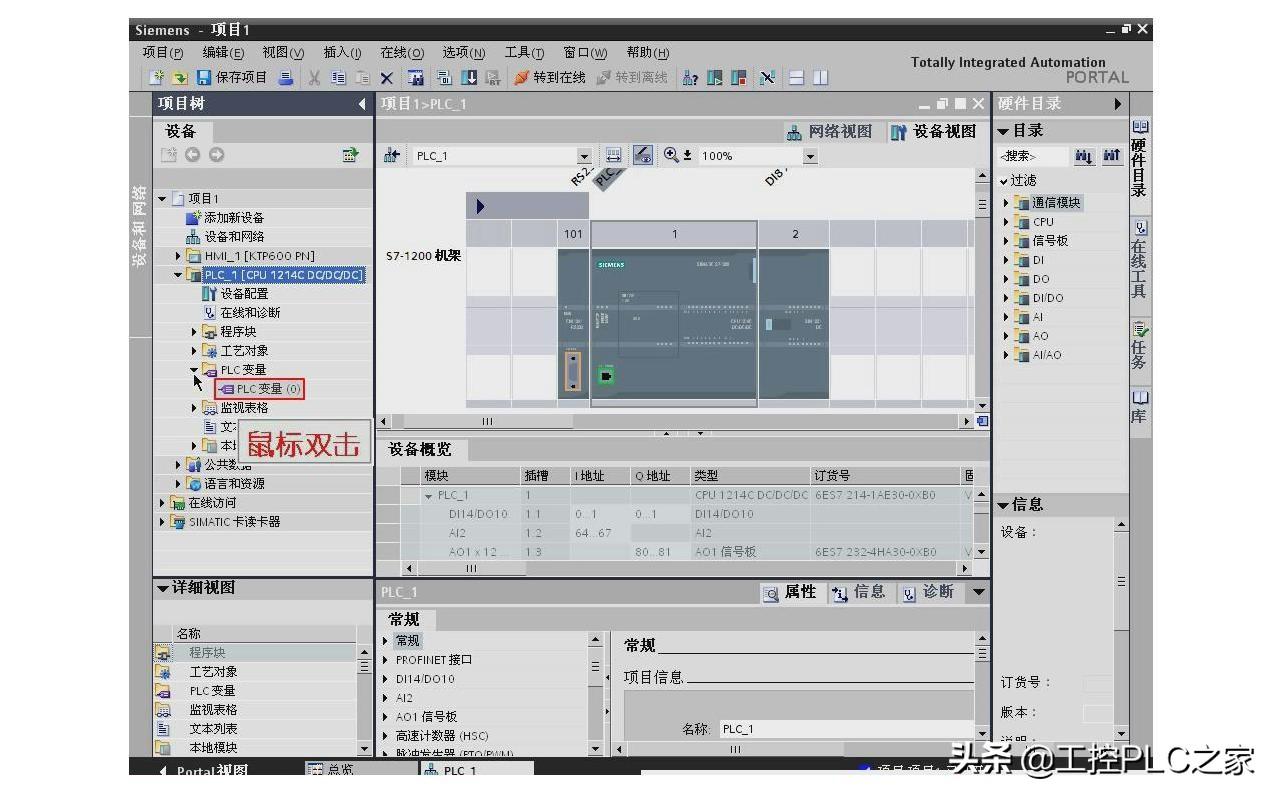
Task: Open the 帮助(H) menu
Action: pos(648,53)
